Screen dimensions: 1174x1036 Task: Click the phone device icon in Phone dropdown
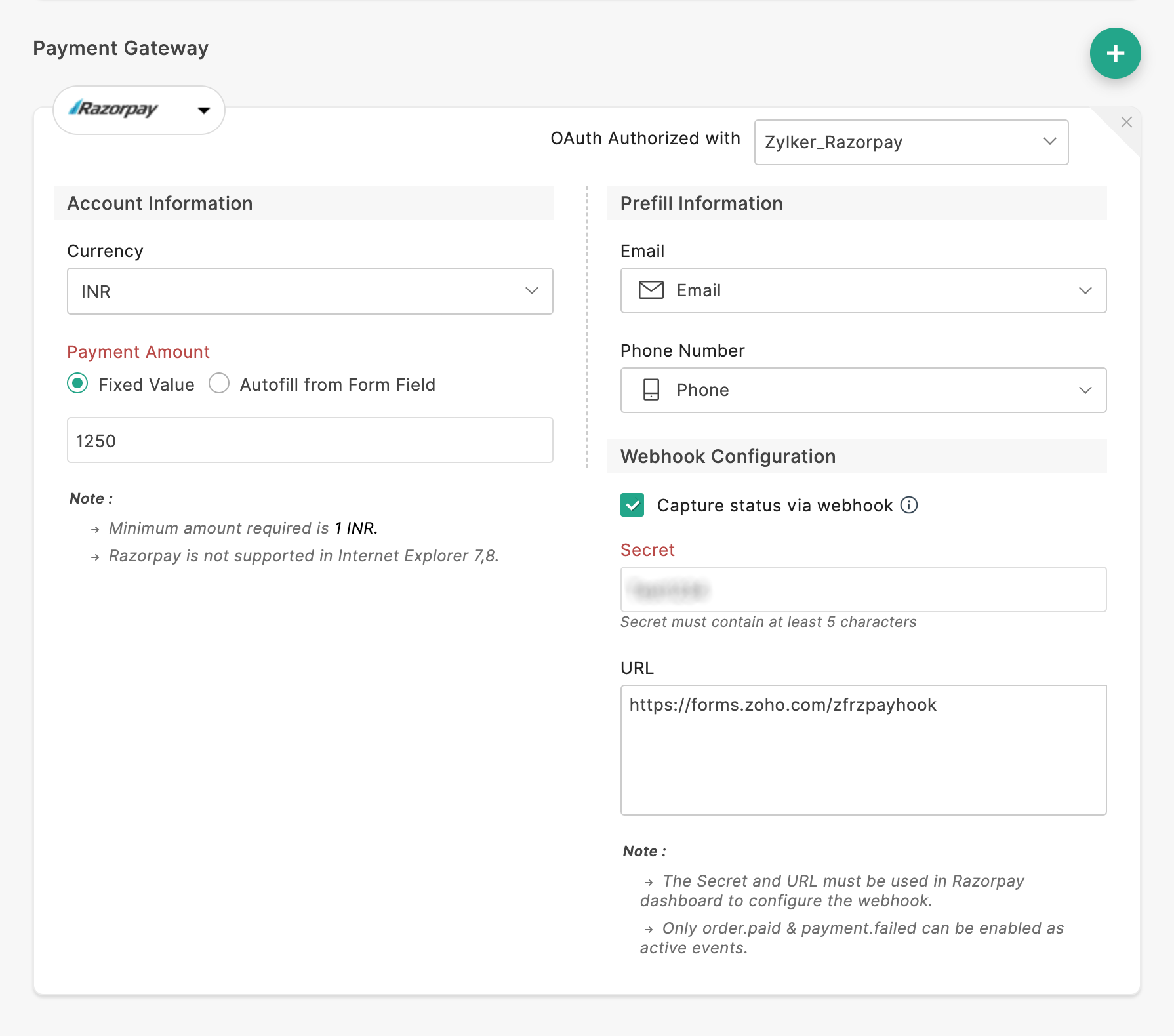point(651,389)
